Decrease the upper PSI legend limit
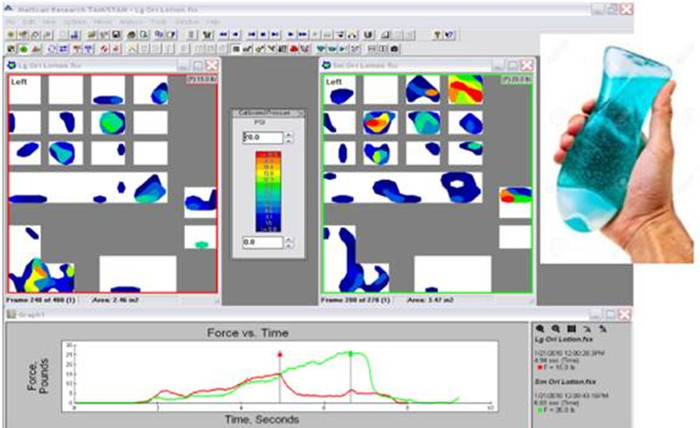 point(288,141)
